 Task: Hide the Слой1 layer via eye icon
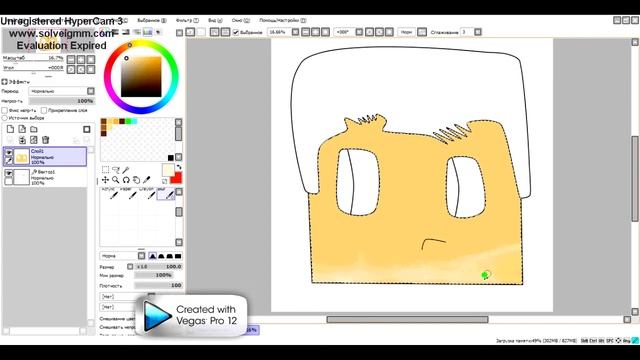click(x=8, y=152)
